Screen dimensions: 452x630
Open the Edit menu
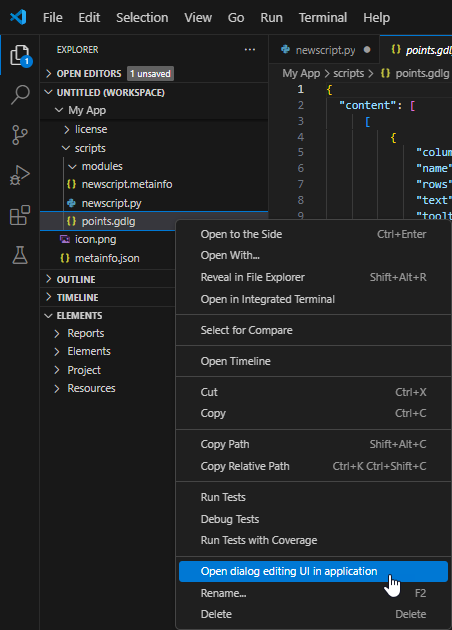pos(89,18)
